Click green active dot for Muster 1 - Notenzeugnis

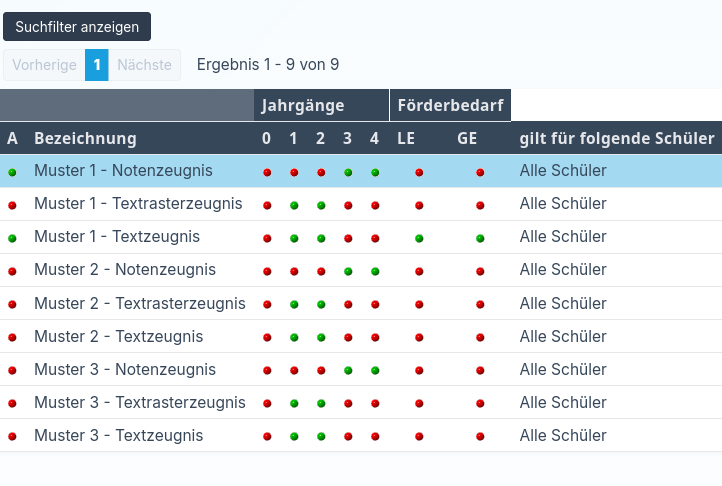click(x=12, y=172)
